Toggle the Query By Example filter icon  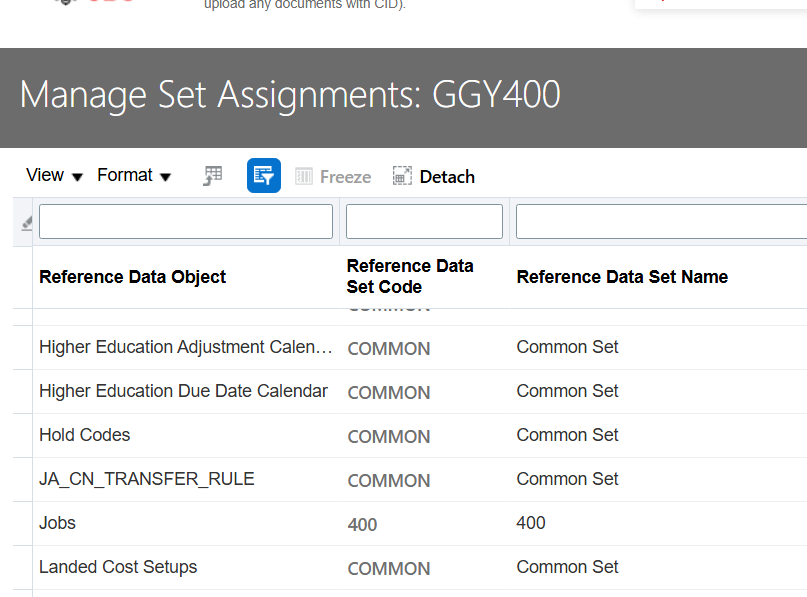pyautogui.click(x=264, y=175)
